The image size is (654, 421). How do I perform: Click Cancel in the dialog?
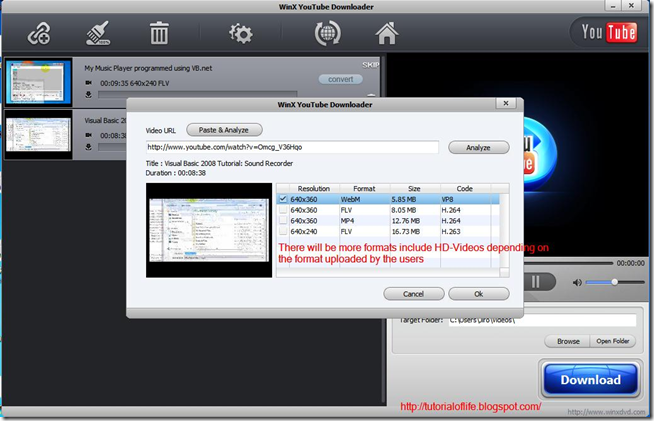tap(413, 294)
